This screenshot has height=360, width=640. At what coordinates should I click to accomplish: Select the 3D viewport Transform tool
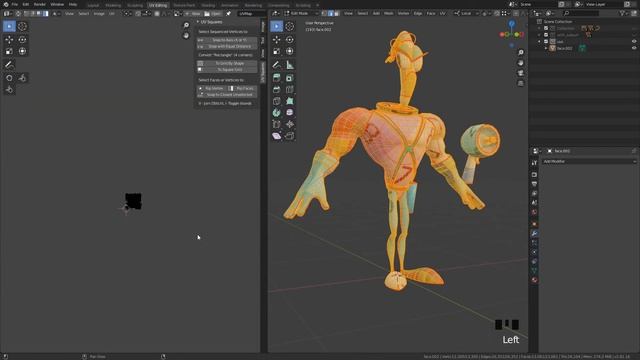tap(289, 51)
